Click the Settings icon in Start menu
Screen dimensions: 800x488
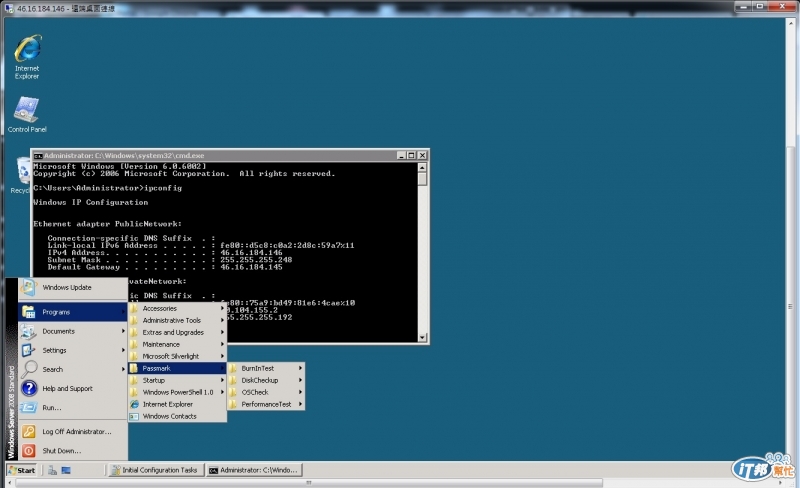(28, 350)
